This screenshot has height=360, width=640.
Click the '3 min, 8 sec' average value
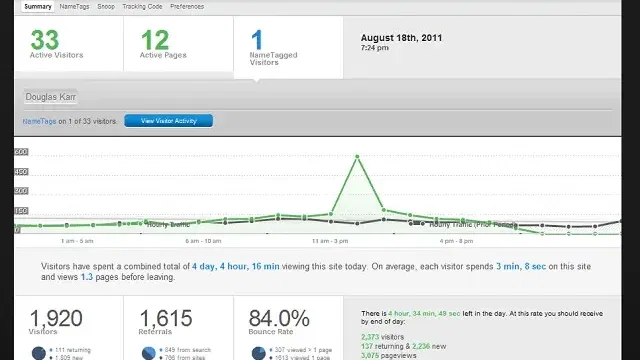click(x=521, y=267)
